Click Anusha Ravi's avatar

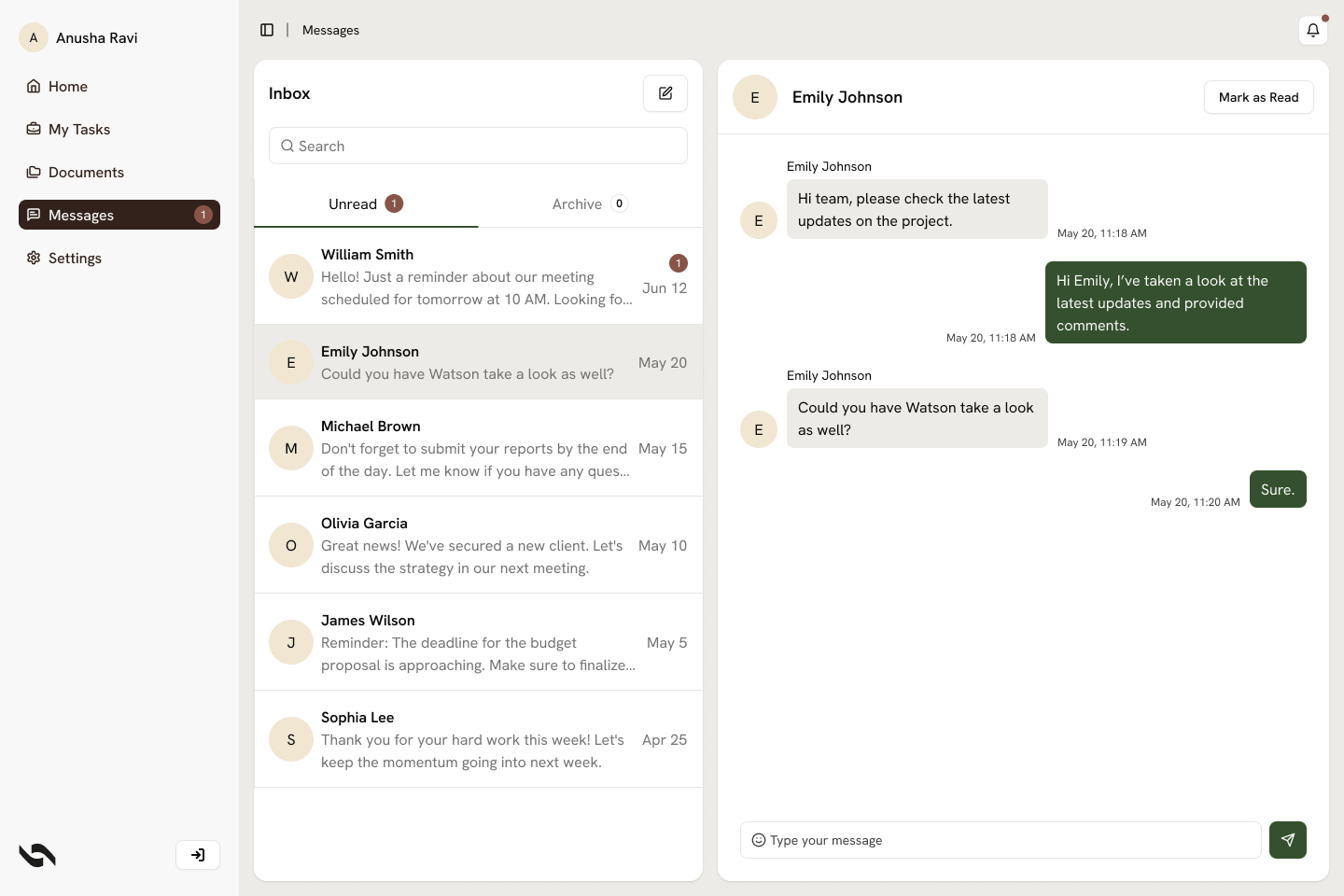tap(34, 37)
